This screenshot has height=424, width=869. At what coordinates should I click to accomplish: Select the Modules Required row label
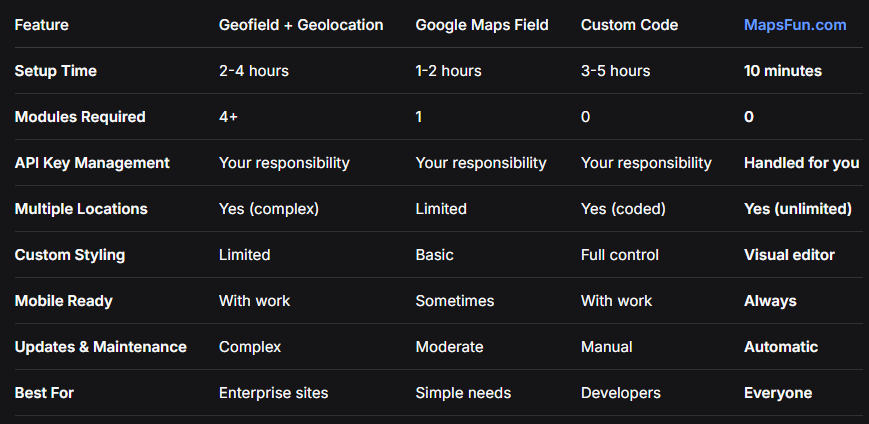[x=80, y=117]
